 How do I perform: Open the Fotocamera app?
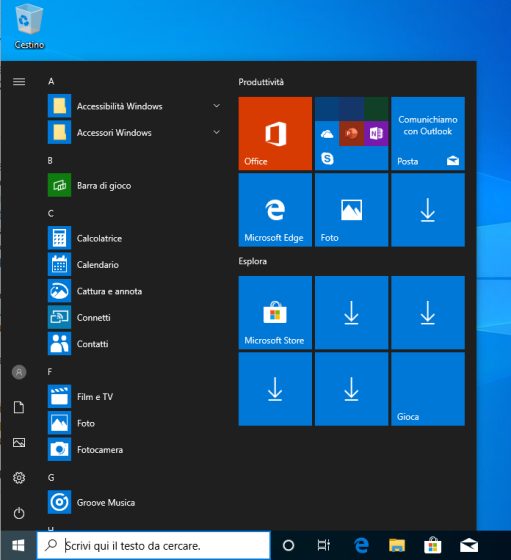[136, 450]
